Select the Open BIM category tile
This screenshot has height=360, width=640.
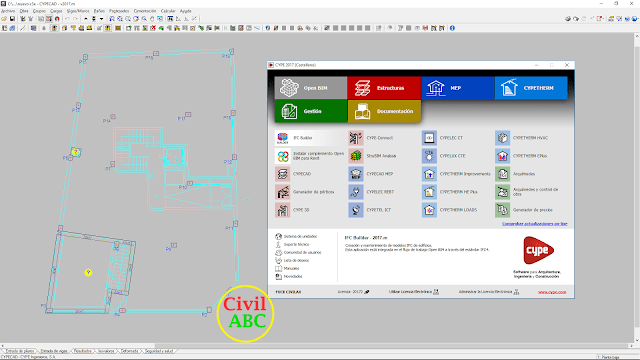coord(311,88)
